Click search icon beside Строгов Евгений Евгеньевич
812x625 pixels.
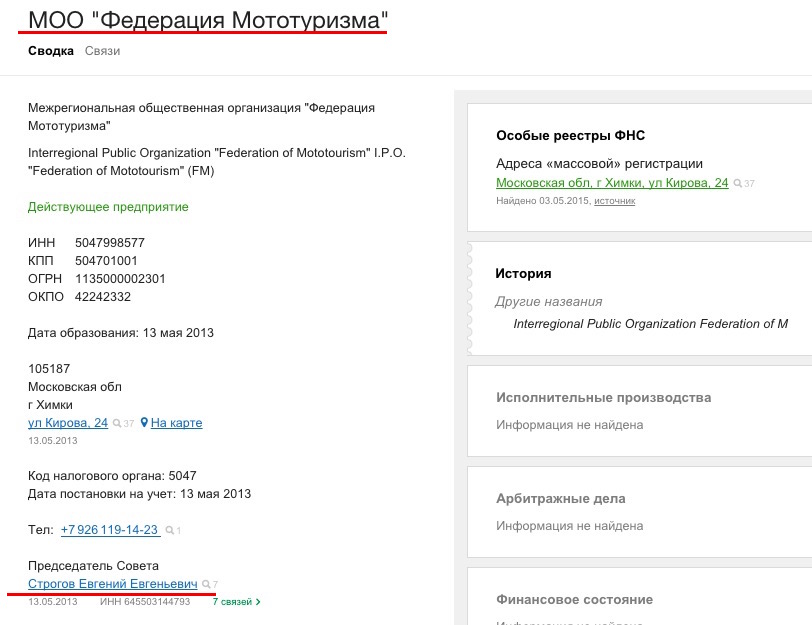206,584
